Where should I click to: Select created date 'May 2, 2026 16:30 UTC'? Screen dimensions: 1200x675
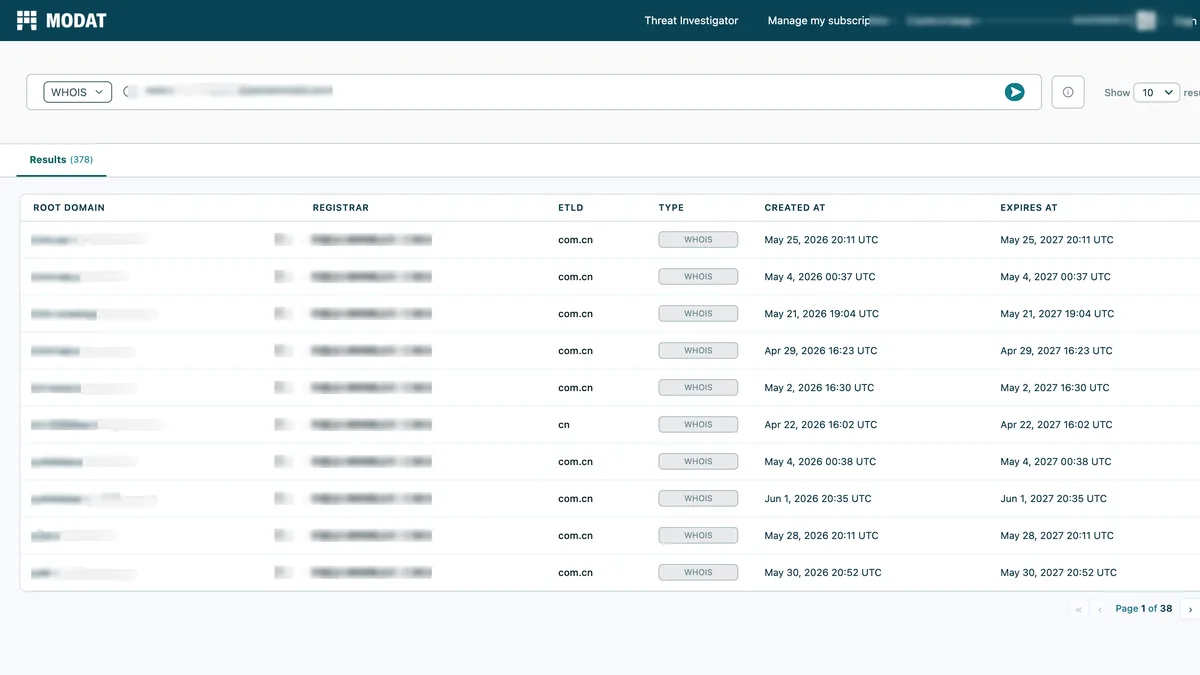[819, 388]
